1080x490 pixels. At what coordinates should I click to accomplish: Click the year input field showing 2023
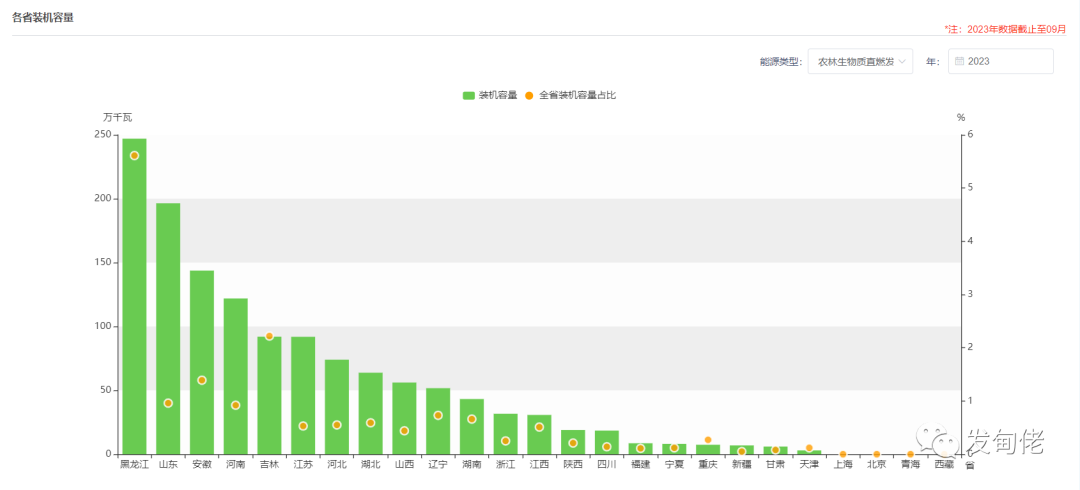click(x=1001, y=61)
